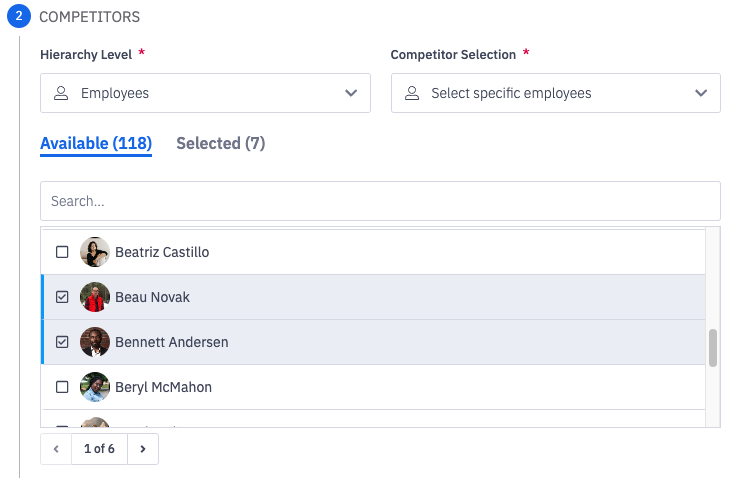The height and width of the screenshot is (478, 750).
Task: Check the Beatriz Castillo checkbox
Action: click(62, 252)
